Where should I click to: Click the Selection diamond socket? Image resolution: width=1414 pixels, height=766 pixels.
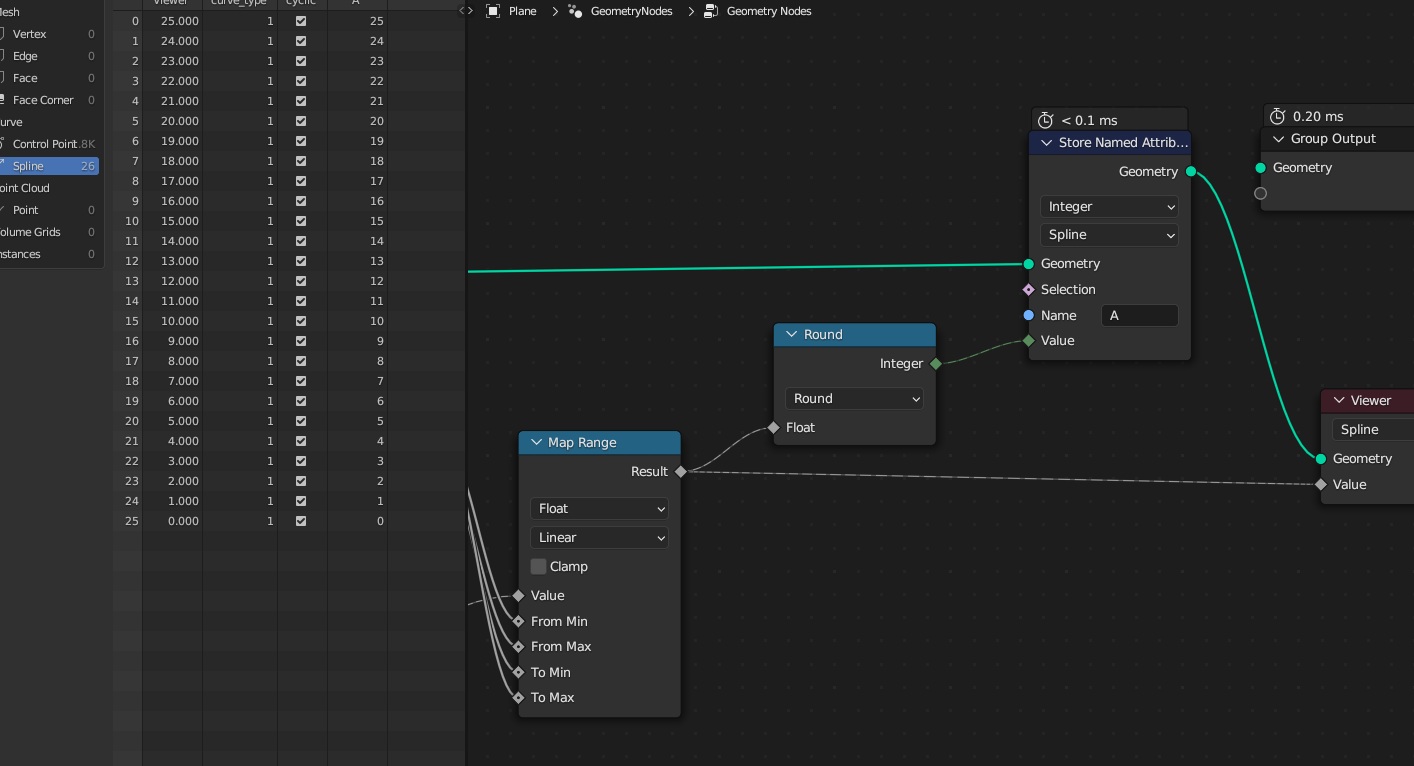(1029, 290)
